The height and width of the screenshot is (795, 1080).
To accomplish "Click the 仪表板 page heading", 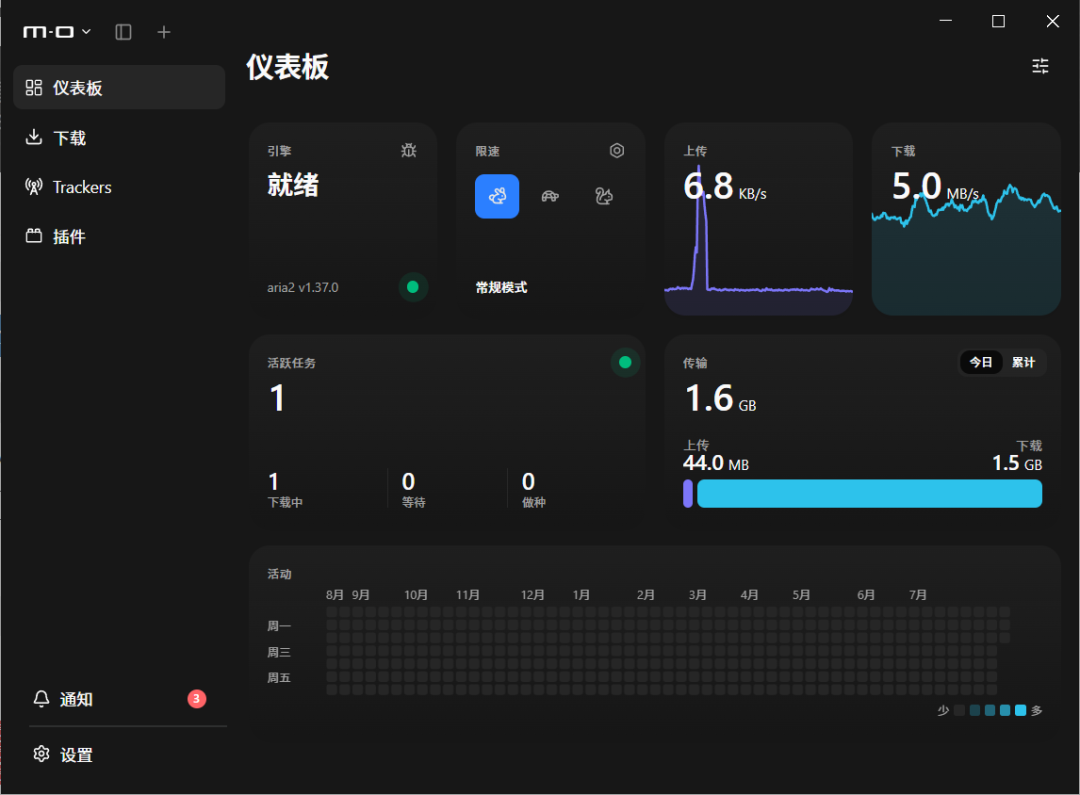I will 288,67.
